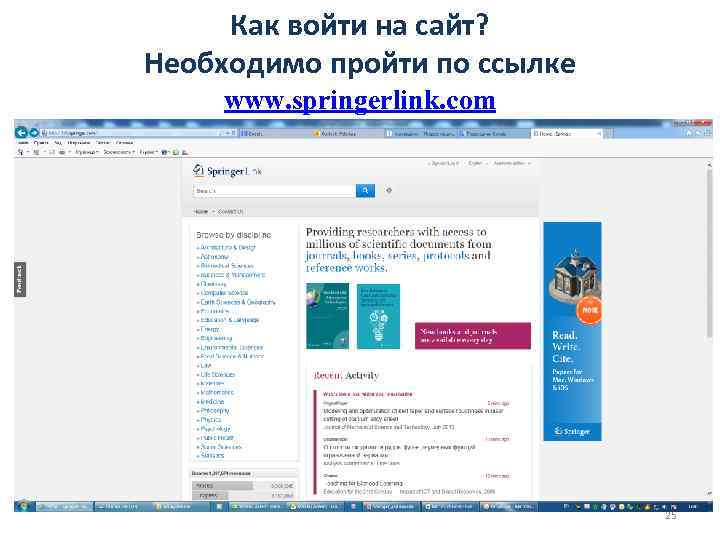Click the blue search magnifier button
Viewport: 720px width, 540px height.
(365, 190)
